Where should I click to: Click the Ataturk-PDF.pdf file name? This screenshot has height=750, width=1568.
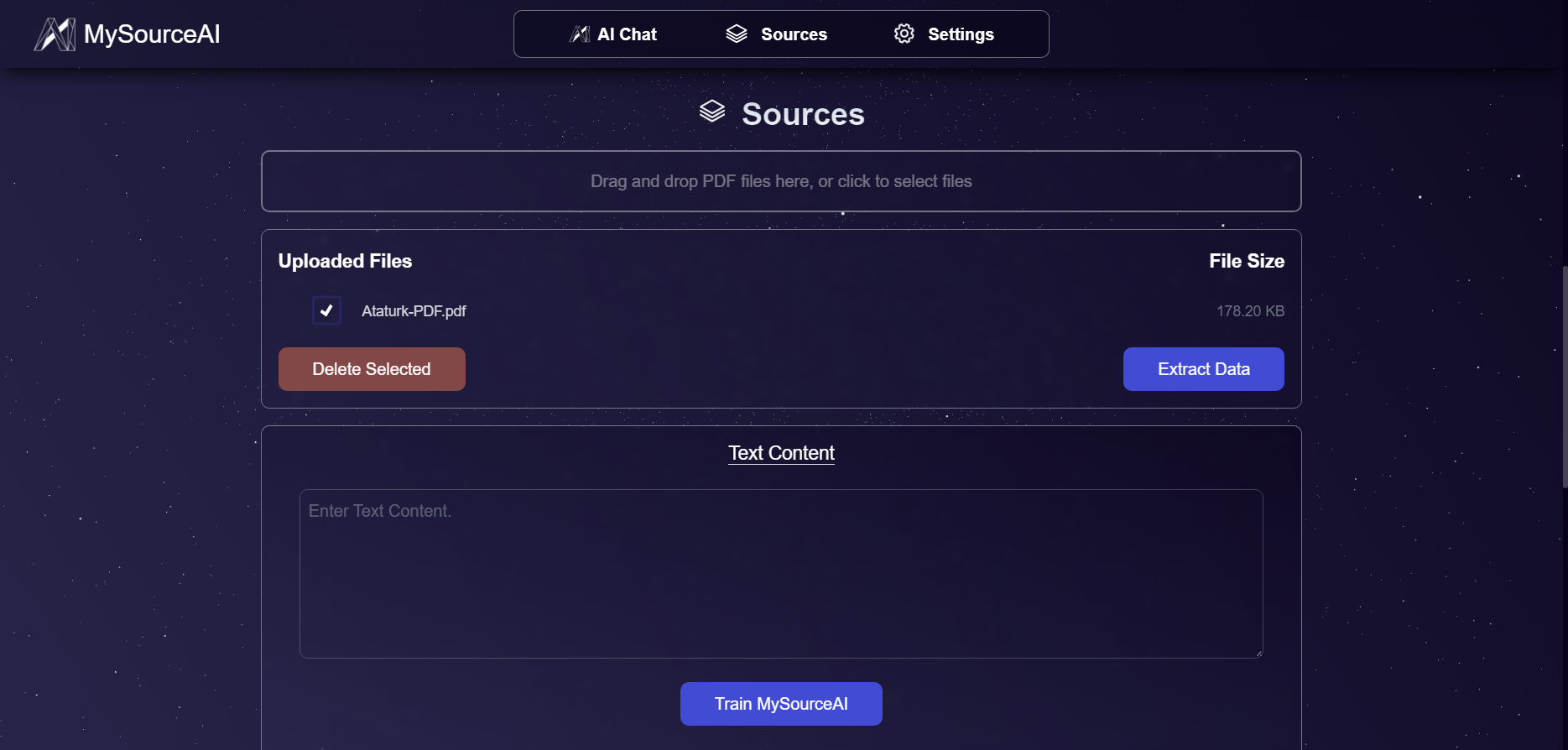click(414, 311)
